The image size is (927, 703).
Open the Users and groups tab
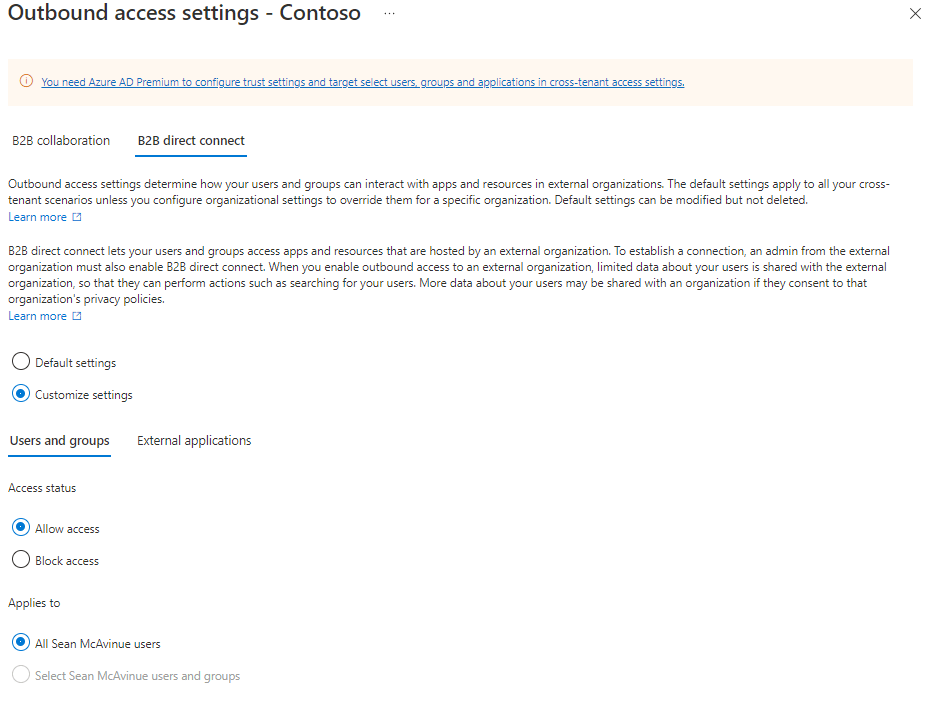tap(59, 440)
